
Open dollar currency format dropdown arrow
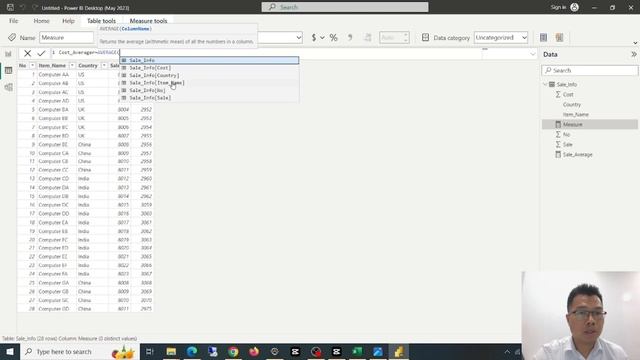pos(322,38)
